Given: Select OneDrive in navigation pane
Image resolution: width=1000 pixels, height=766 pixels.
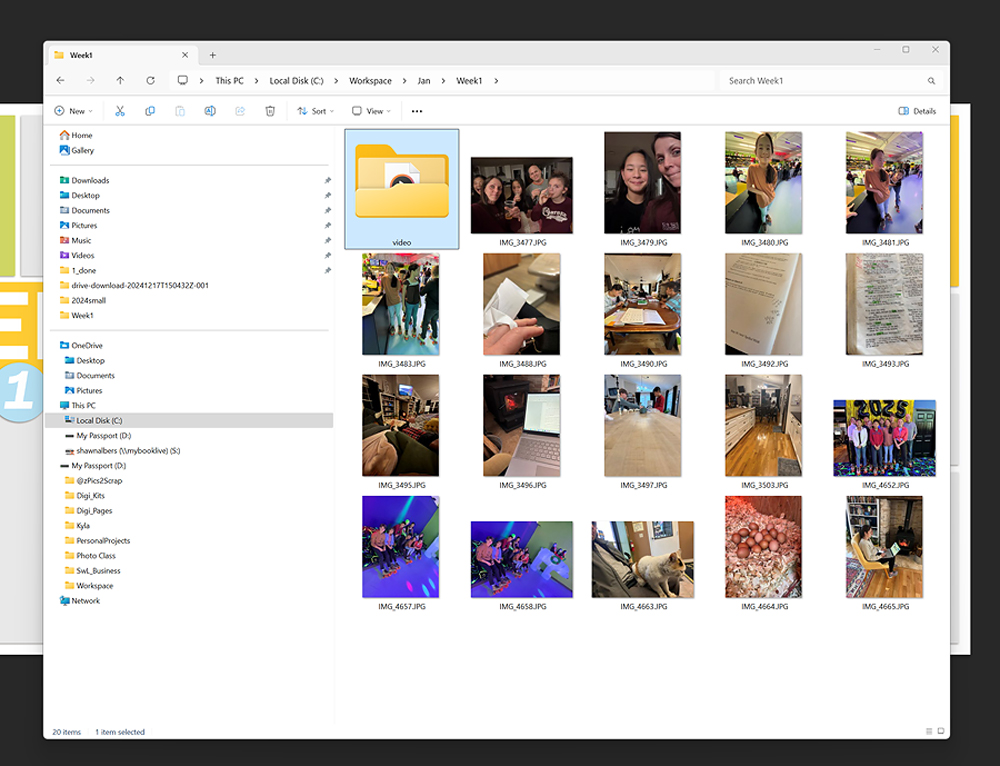Looking at the screenshot, I should tap(81, 346).
